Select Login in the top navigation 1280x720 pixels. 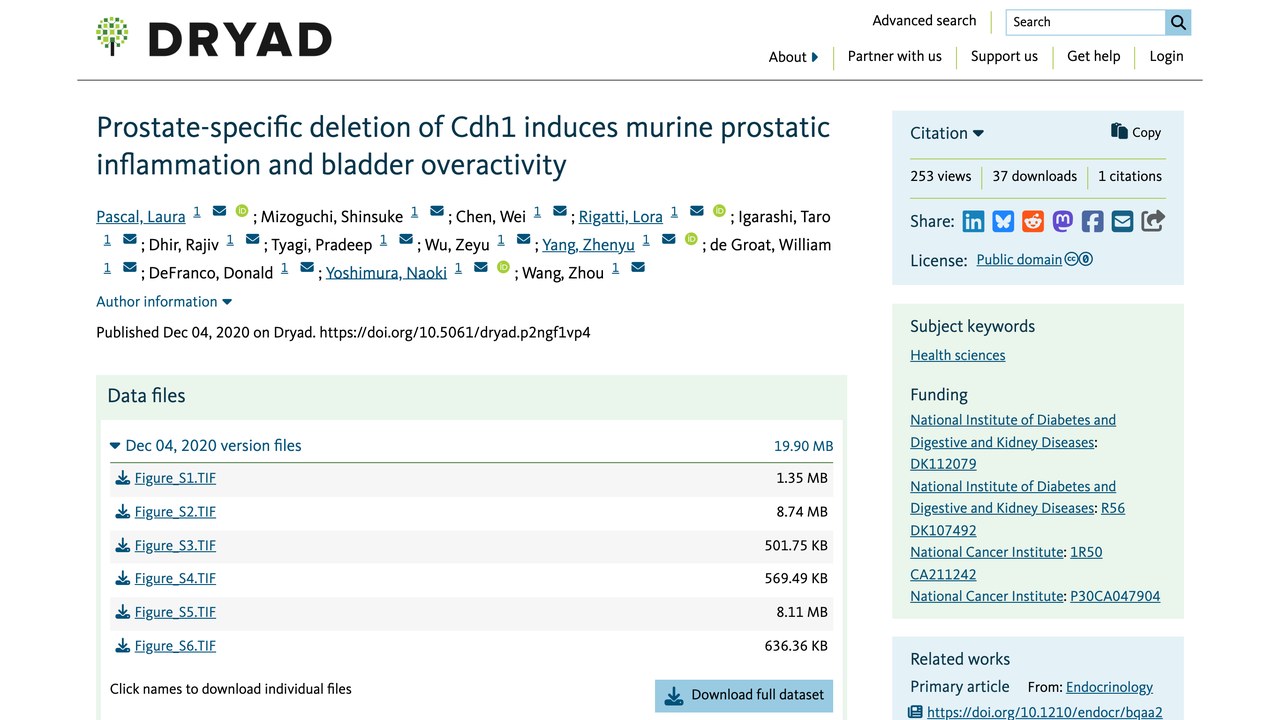point(1166,56)
